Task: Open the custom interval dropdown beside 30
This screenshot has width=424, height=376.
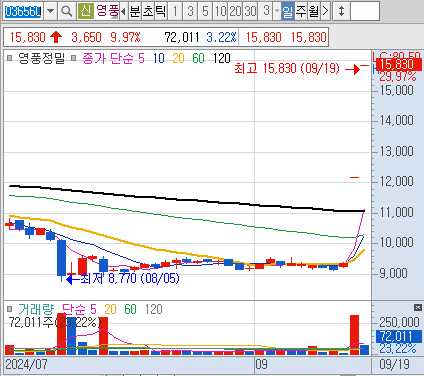Action: pyautogui.click(x=277, y=12)
